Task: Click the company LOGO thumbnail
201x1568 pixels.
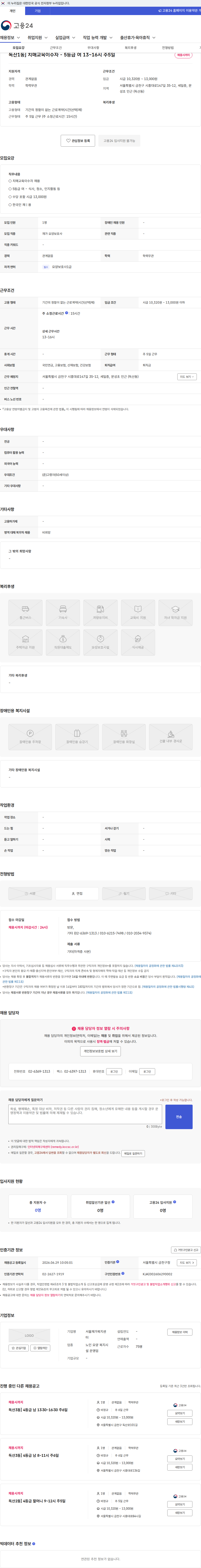Action: point(29,1335)
